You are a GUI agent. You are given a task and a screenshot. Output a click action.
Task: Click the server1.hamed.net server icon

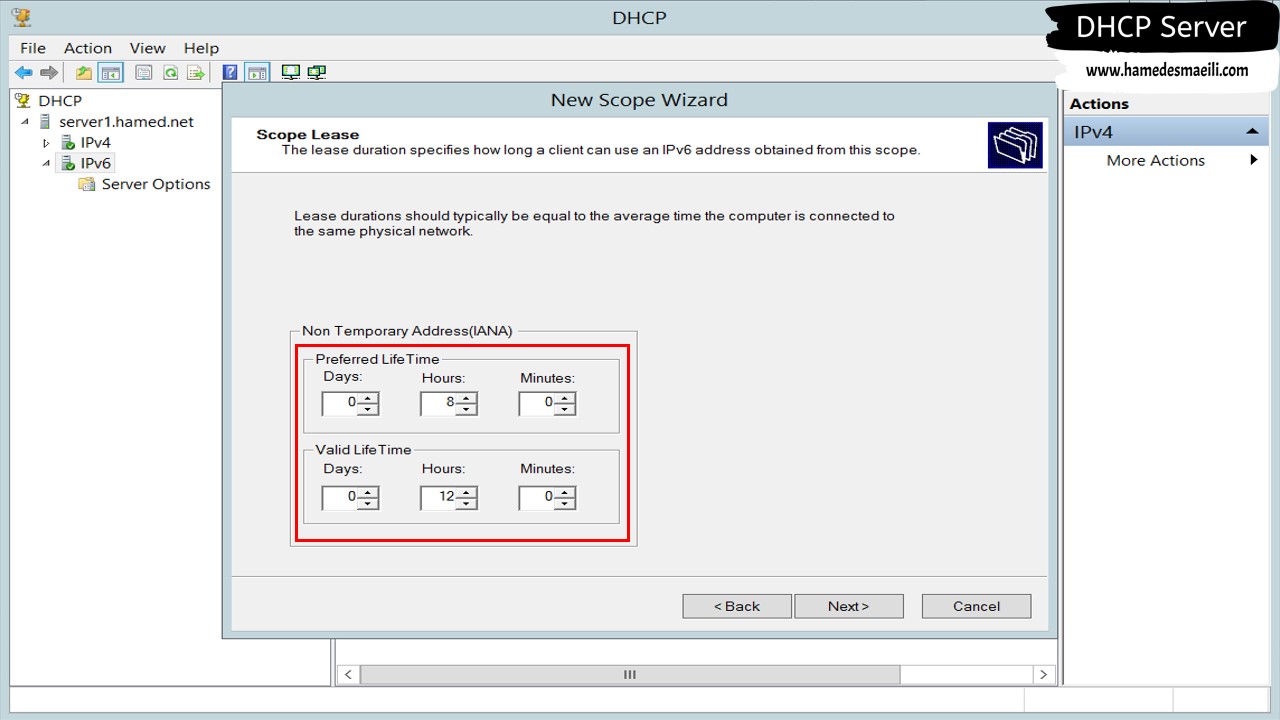44,121
